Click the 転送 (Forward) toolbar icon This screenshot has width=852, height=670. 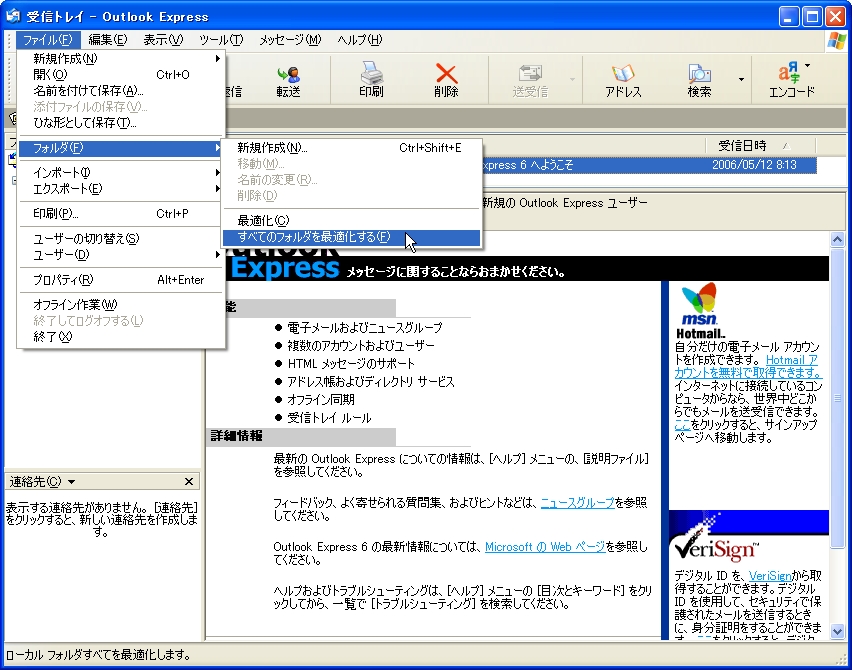[x=289, y=80]
